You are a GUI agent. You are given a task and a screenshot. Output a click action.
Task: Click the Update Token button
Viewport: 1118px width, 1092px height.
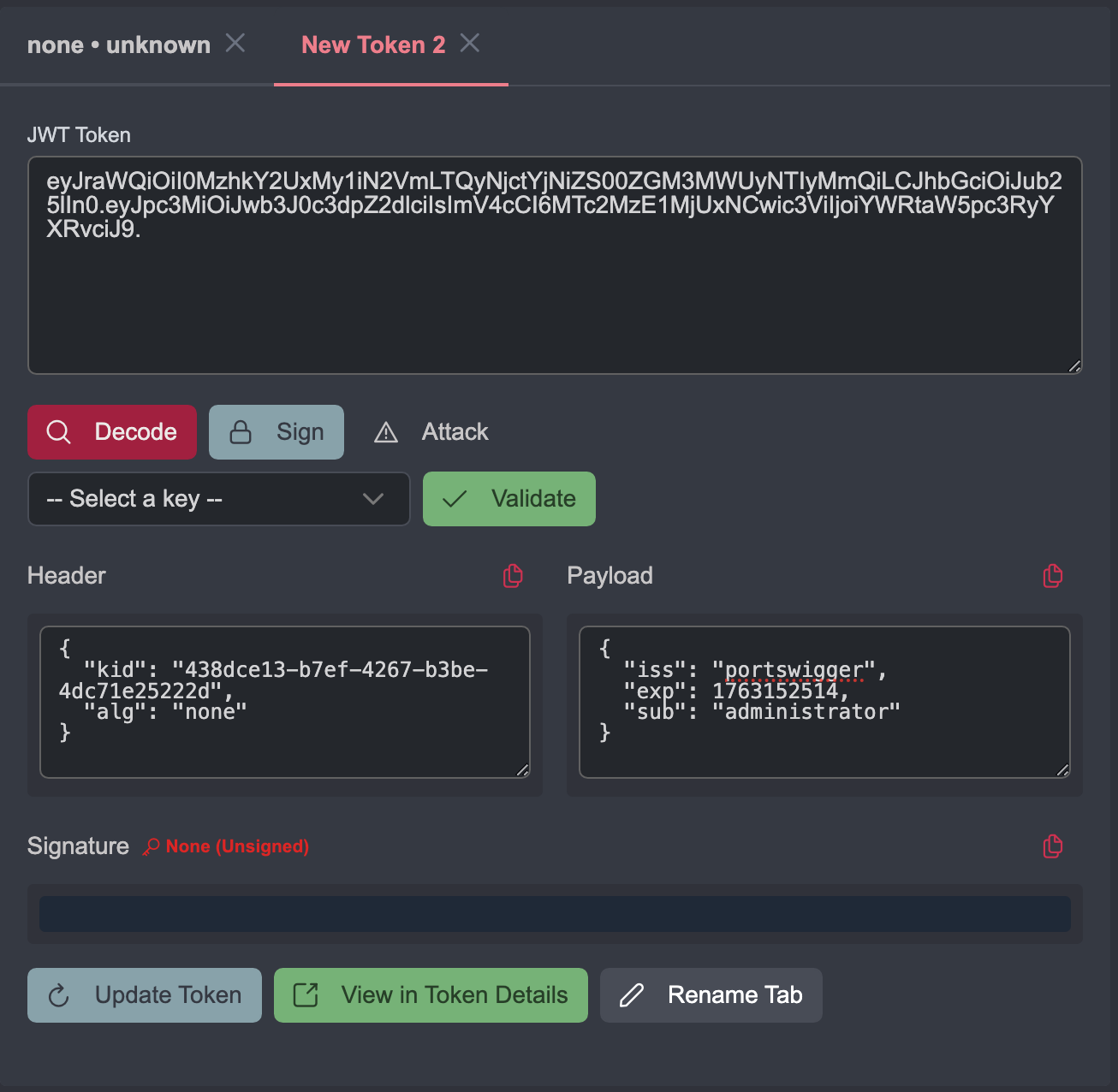pos(144,995)
